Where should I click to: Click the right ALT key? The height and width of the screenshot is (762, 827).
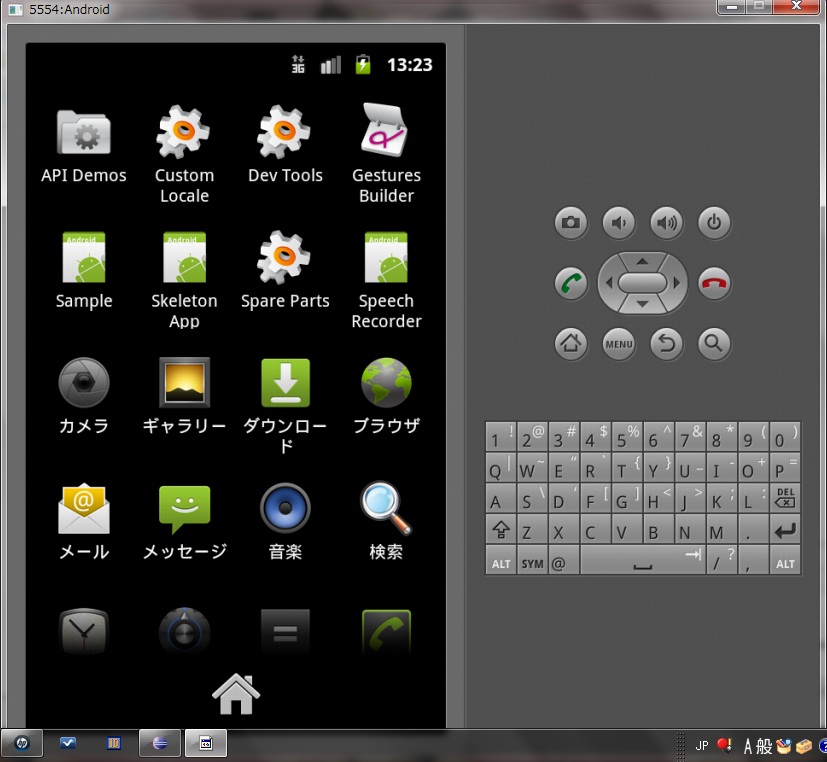pyautogui.click(x=785, y=560)
